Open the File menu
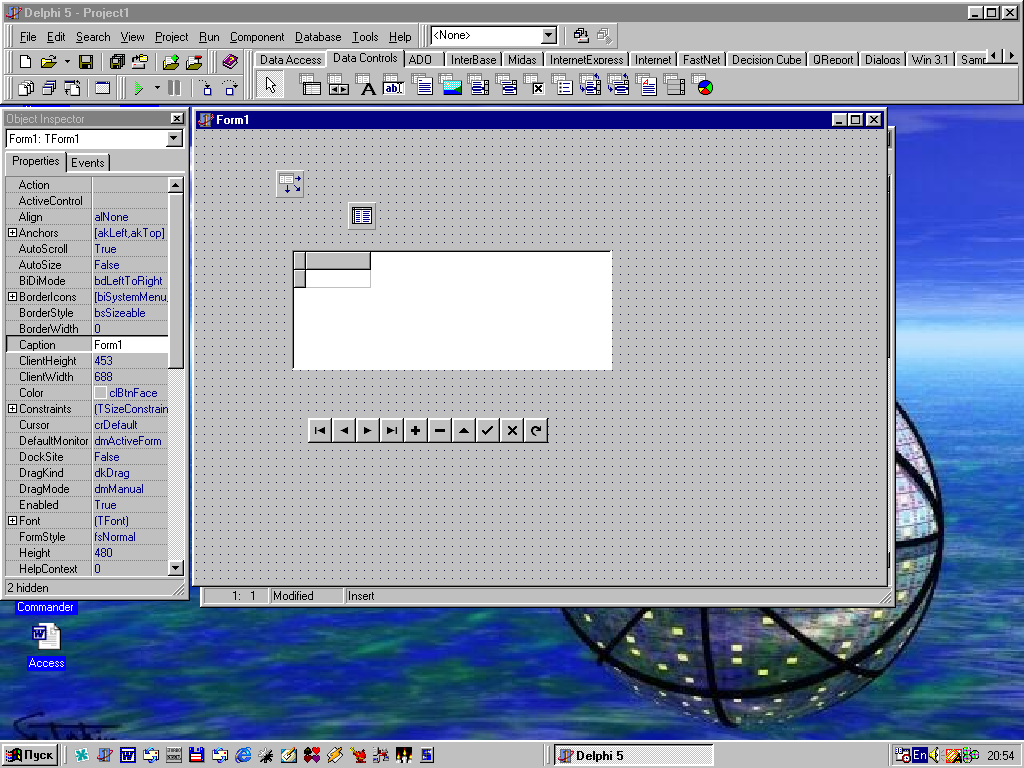 click(28, 37)
